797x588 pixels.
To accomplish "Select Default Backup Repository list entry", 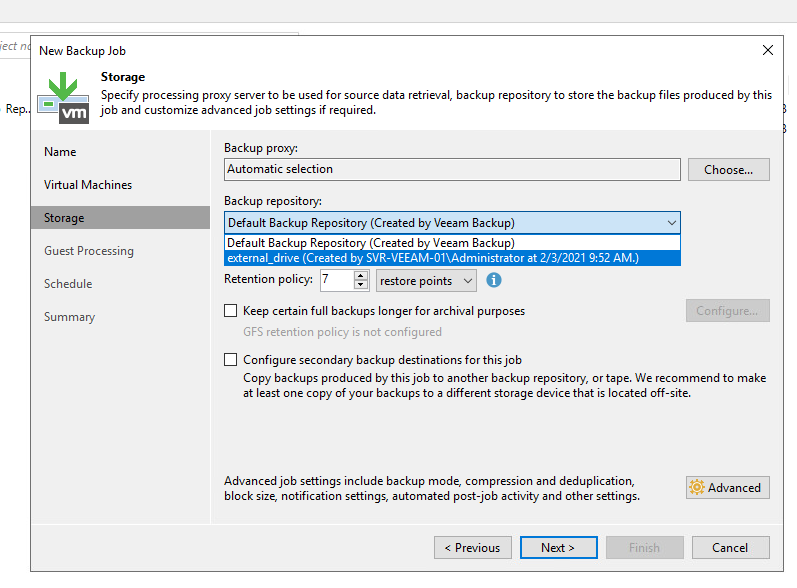I will pyautogui.click(x=452, y=243).
